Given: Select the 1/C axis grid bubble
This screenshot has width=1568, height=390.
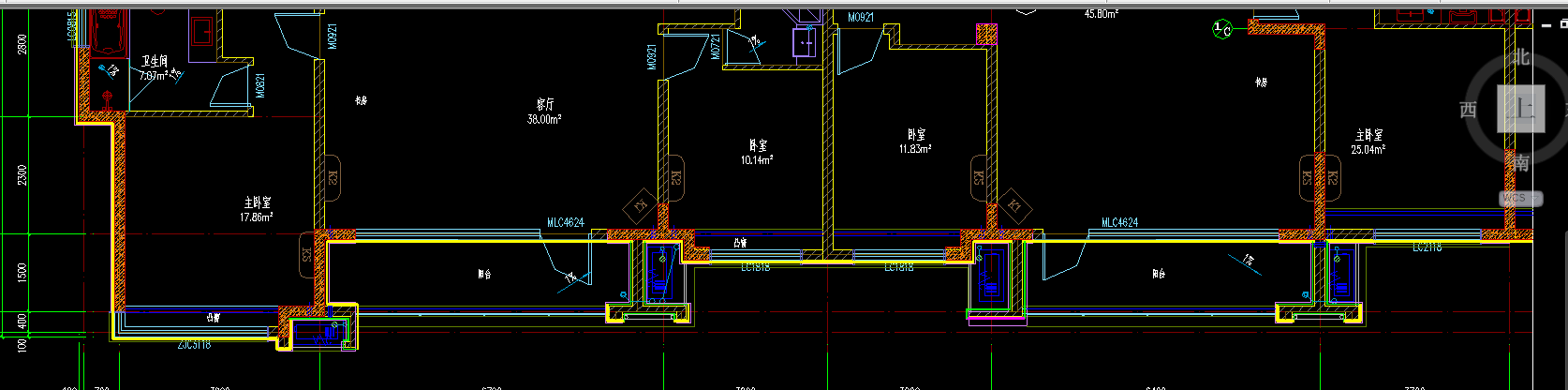Looking at the screenshot, I should tap(1222, 29).
